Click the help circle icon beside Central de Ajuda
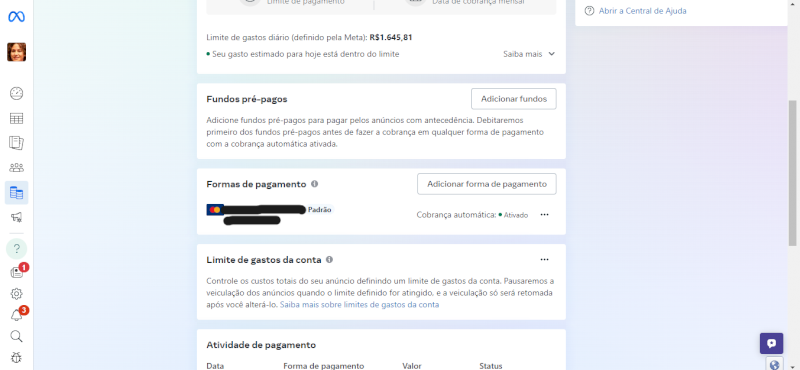 pos(589,11)
